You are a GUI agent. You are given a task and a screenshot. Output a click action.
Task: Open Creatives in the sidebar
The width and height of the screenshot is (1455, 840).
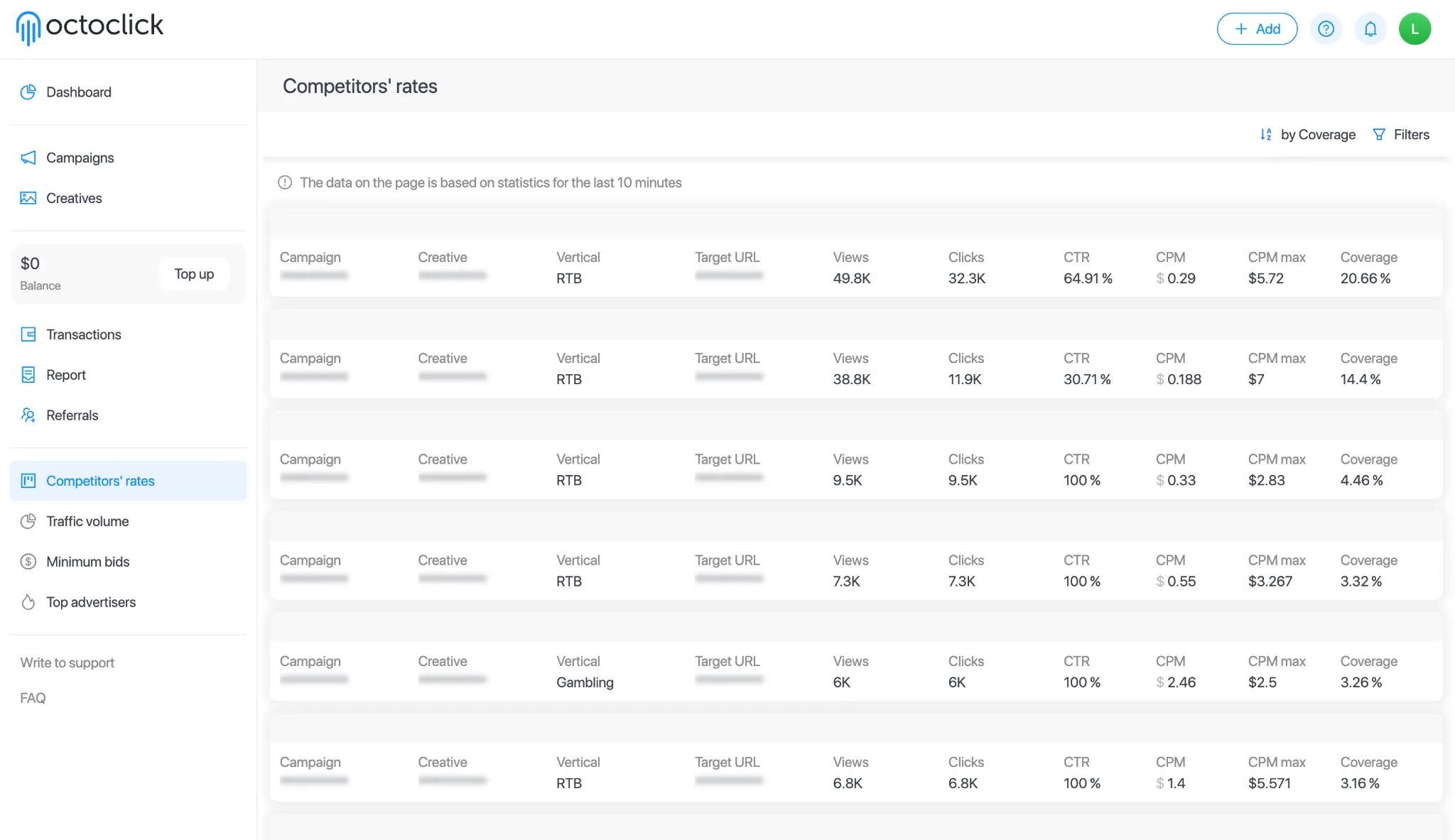click(x=128, y=198)
